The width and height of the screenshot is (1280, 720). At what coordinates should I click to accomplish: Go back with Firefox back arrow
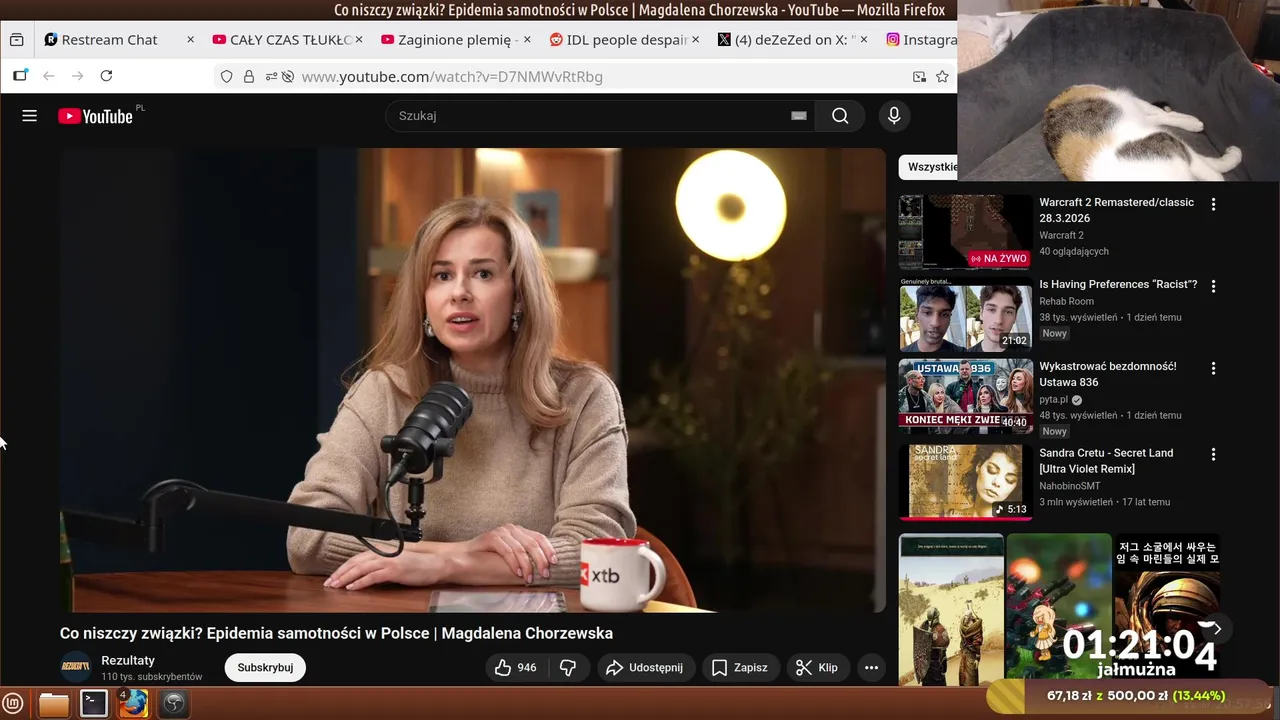pyautogui.click(x=48, y=76)
